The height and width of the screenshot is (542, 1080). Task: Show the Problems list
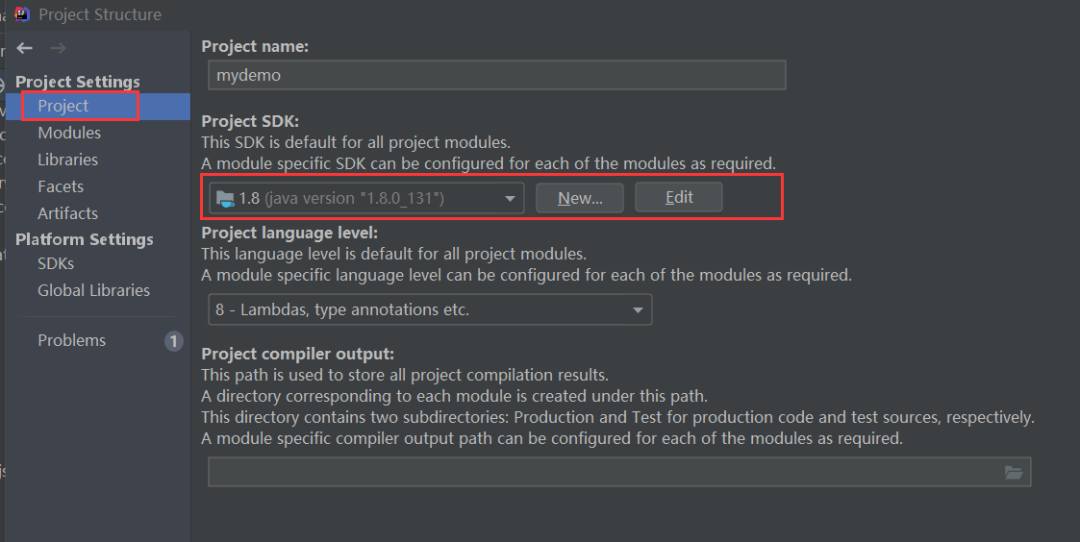(72, 341)
